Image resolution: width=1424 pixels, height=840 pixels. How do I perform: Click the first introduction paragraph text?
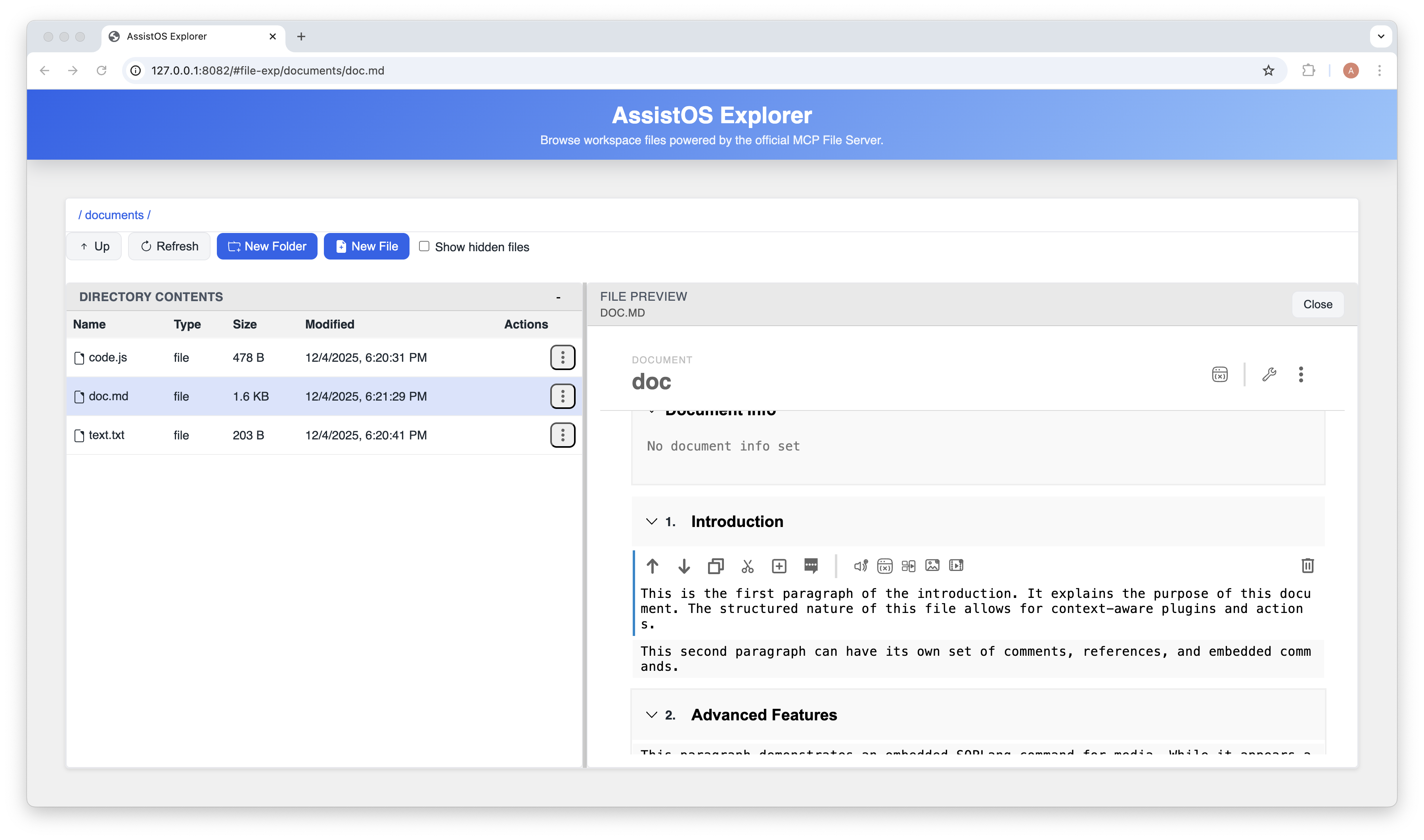point(976,609)
